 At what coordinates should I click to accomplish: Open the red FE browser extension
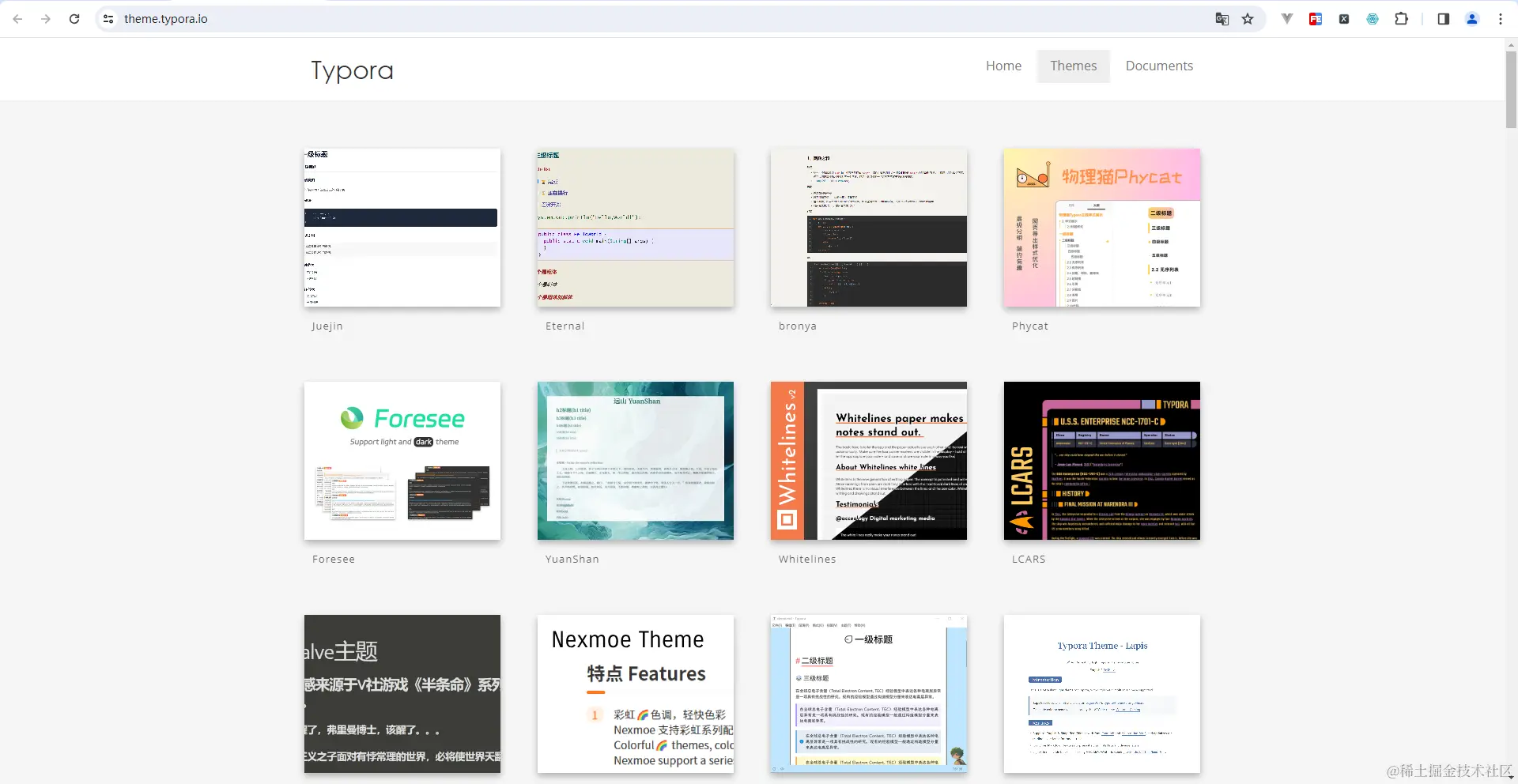1316,19
